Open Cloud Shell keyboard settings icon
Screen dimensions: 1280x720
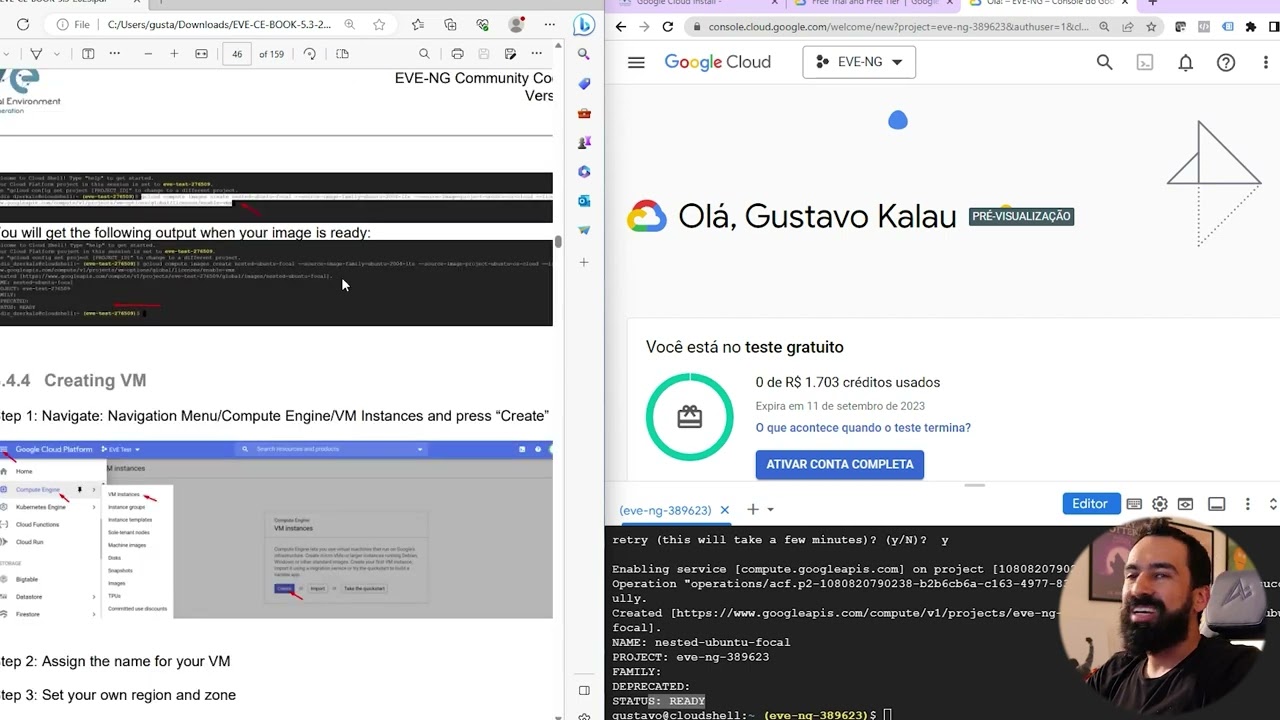click(x=1134, y=504)
